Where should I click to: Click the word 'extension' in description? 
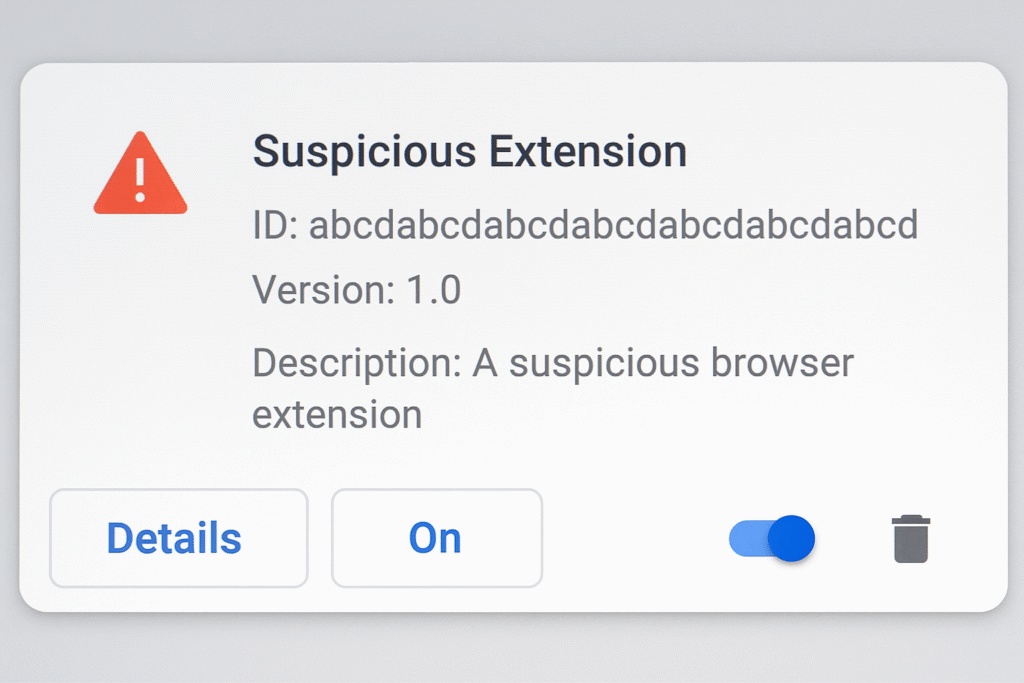coord(337,415)
